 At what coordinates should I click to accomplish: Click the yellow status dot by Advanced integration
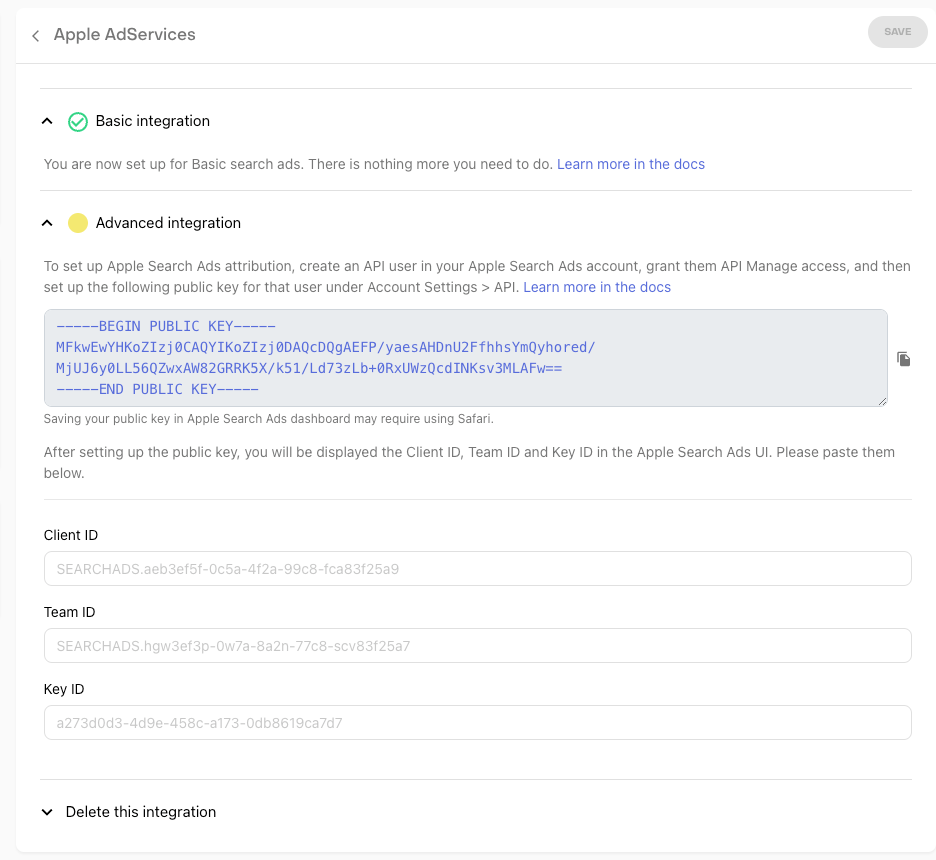[78, 223]
